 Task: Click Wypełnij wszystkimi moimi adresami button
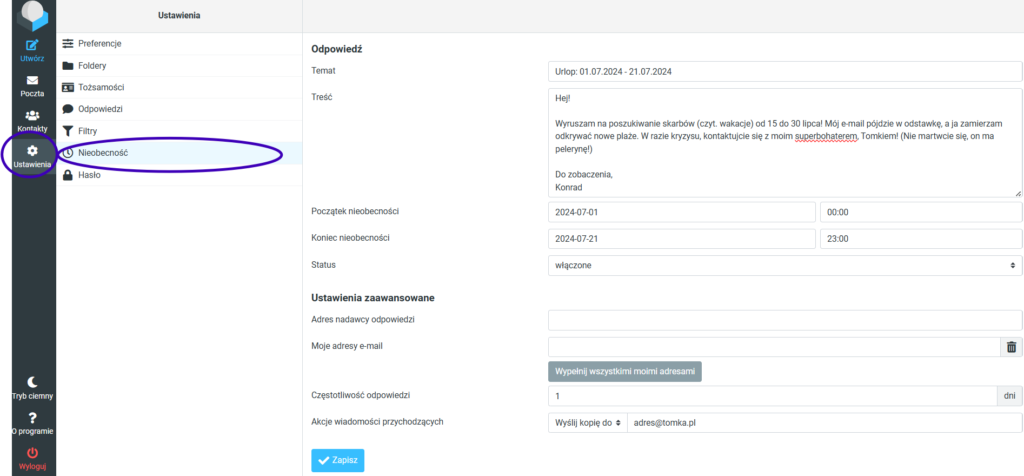(x=625, y=372)
